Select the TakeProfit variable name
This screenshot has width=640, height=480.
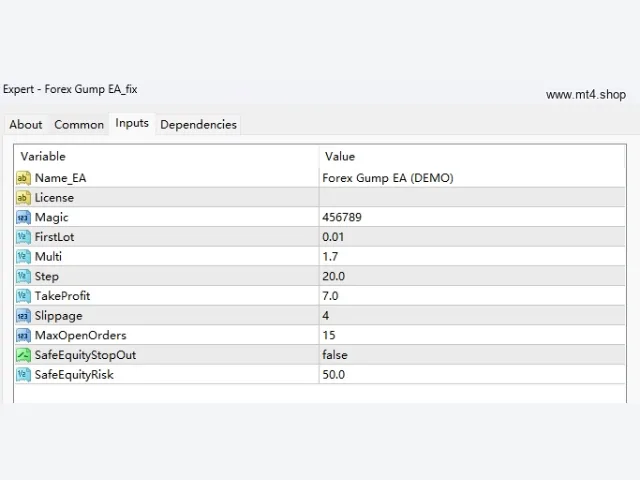tap(62, 296)
